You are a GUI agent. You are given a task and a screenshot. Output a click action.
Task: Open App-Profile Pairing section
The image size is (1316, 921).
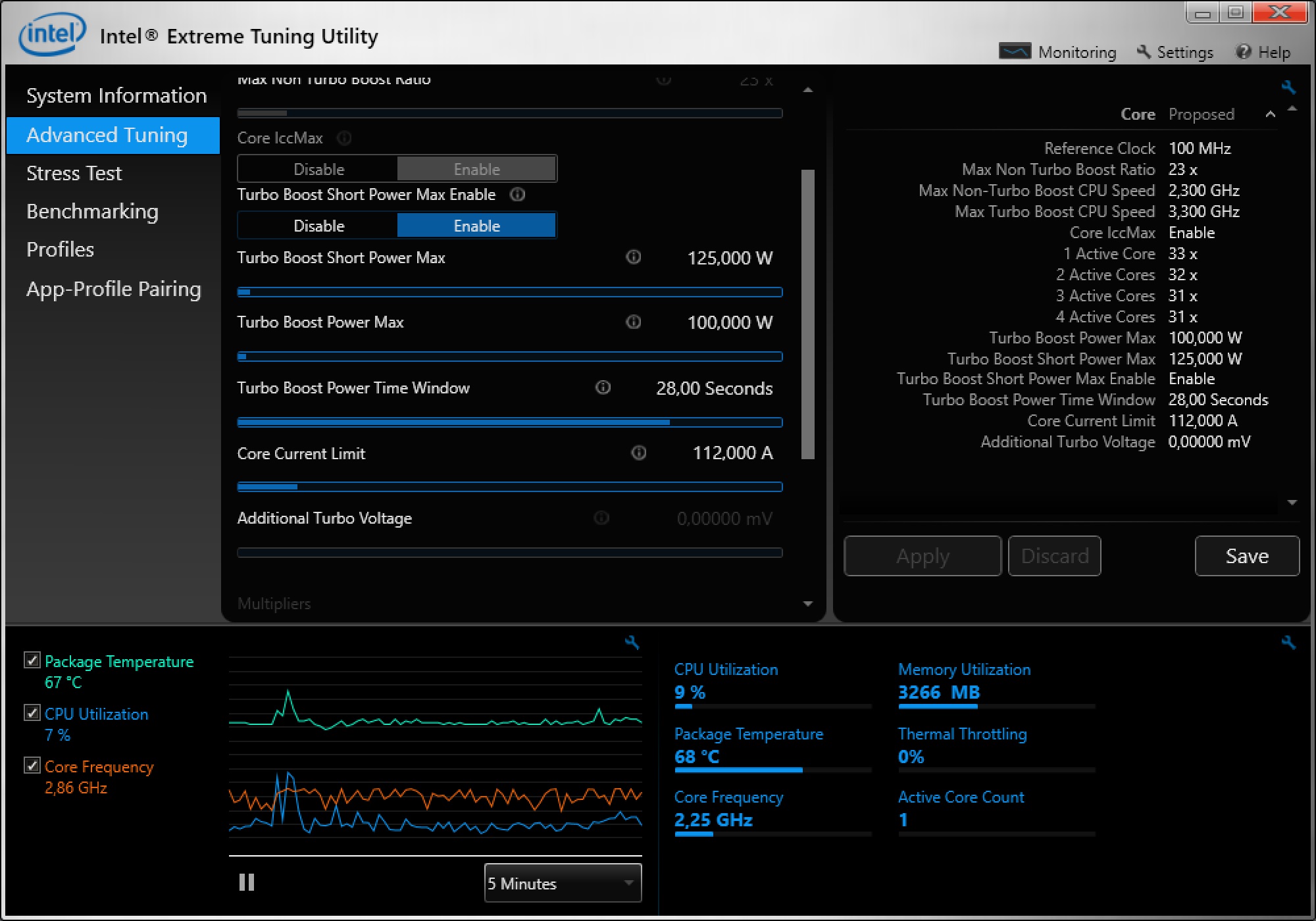click(x=113, y=289)
